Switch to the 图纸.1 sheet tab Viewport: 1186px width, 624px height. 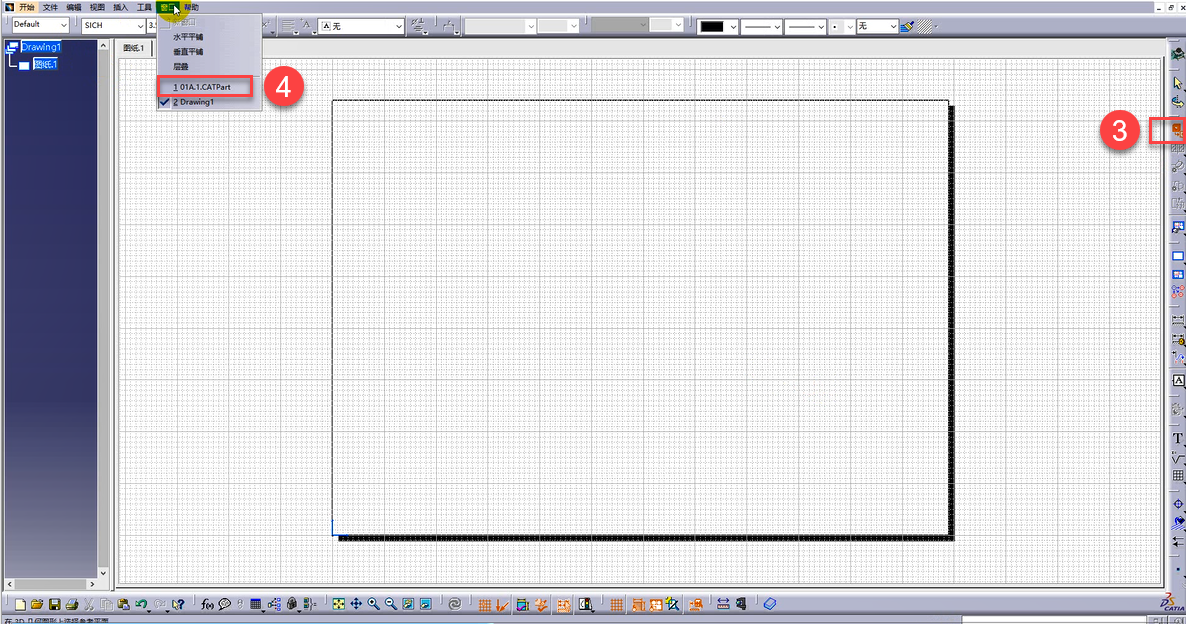tap(133, 48)
